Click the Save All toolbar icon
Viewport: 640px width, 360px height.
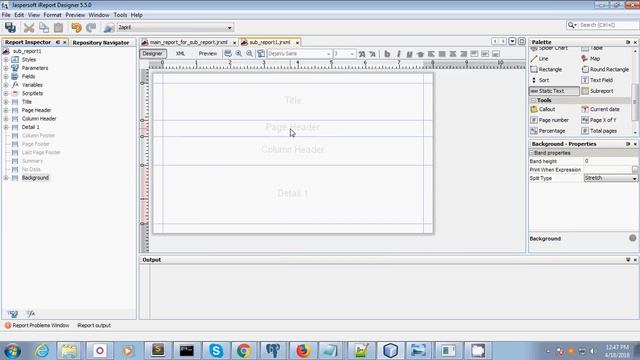(10, 27)
